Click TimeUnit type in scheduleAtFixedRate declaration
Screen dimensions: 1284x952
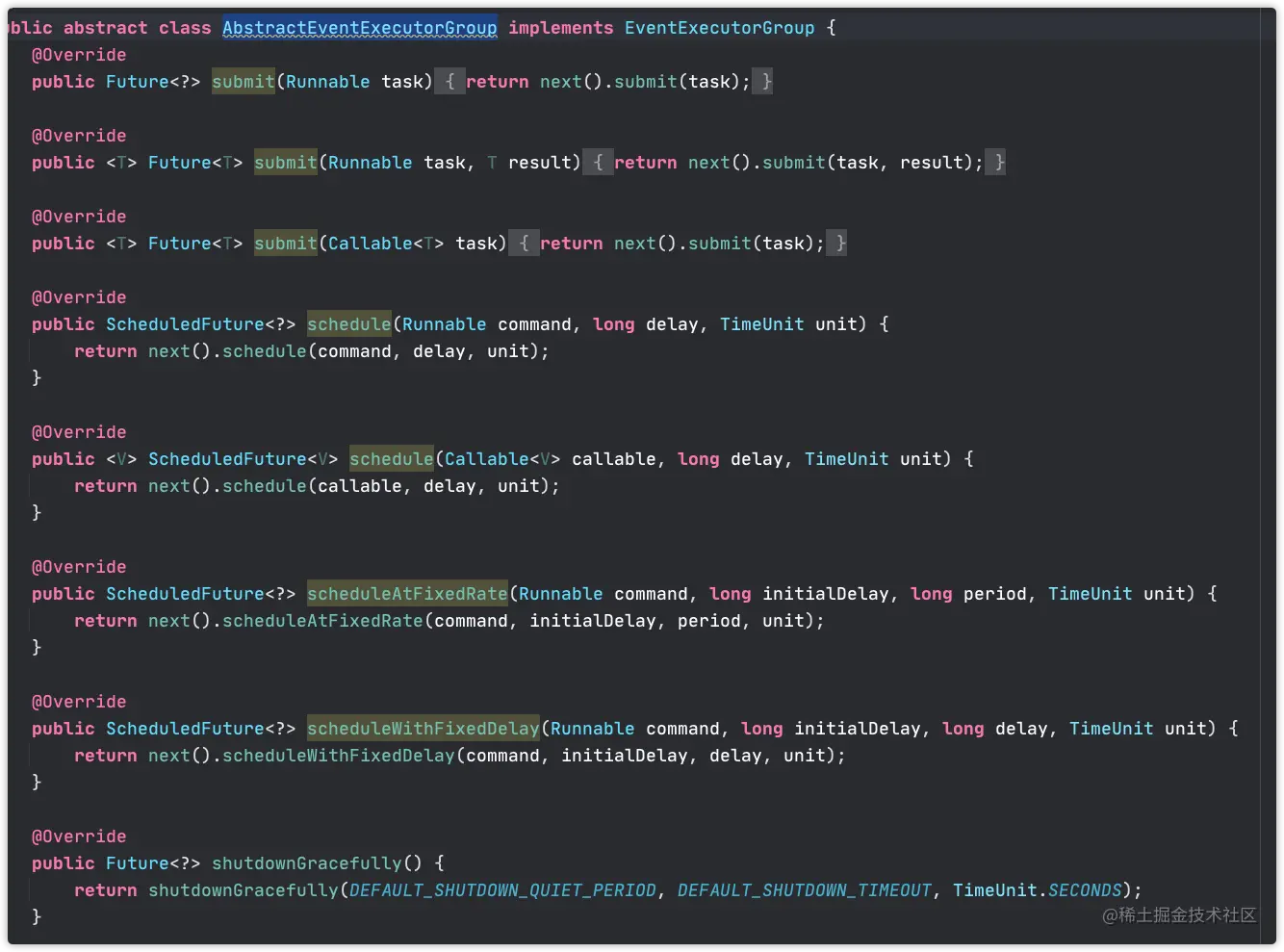(x=1091, y=594)
